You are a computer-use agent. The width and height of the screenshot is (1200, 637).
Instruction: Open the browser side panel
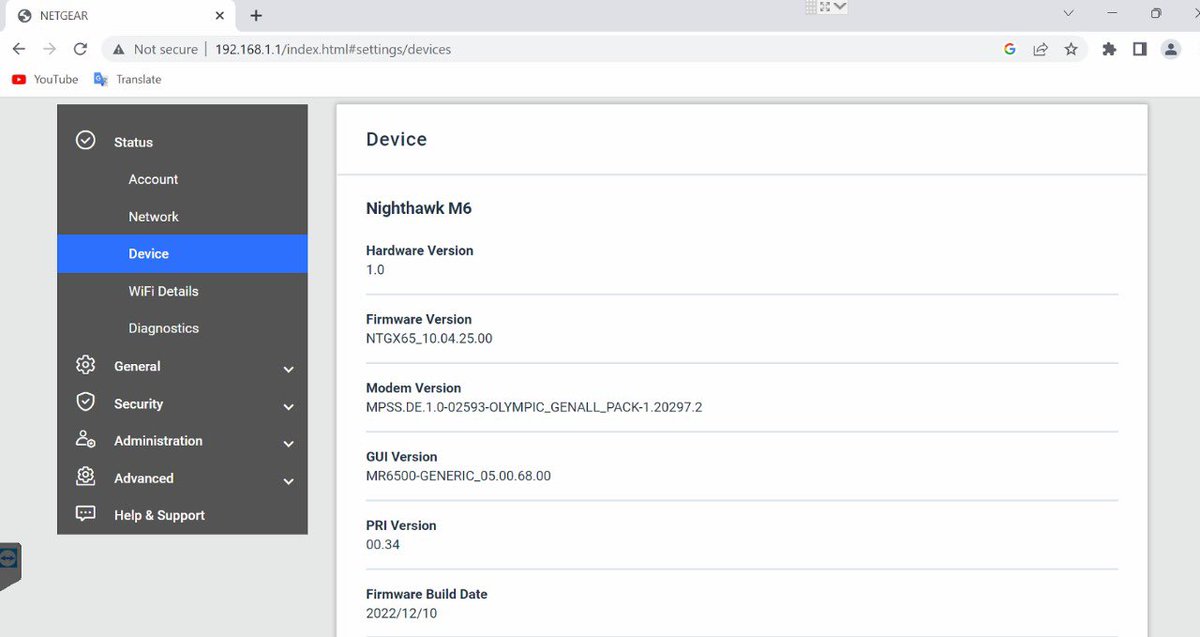pos(1139,49)
